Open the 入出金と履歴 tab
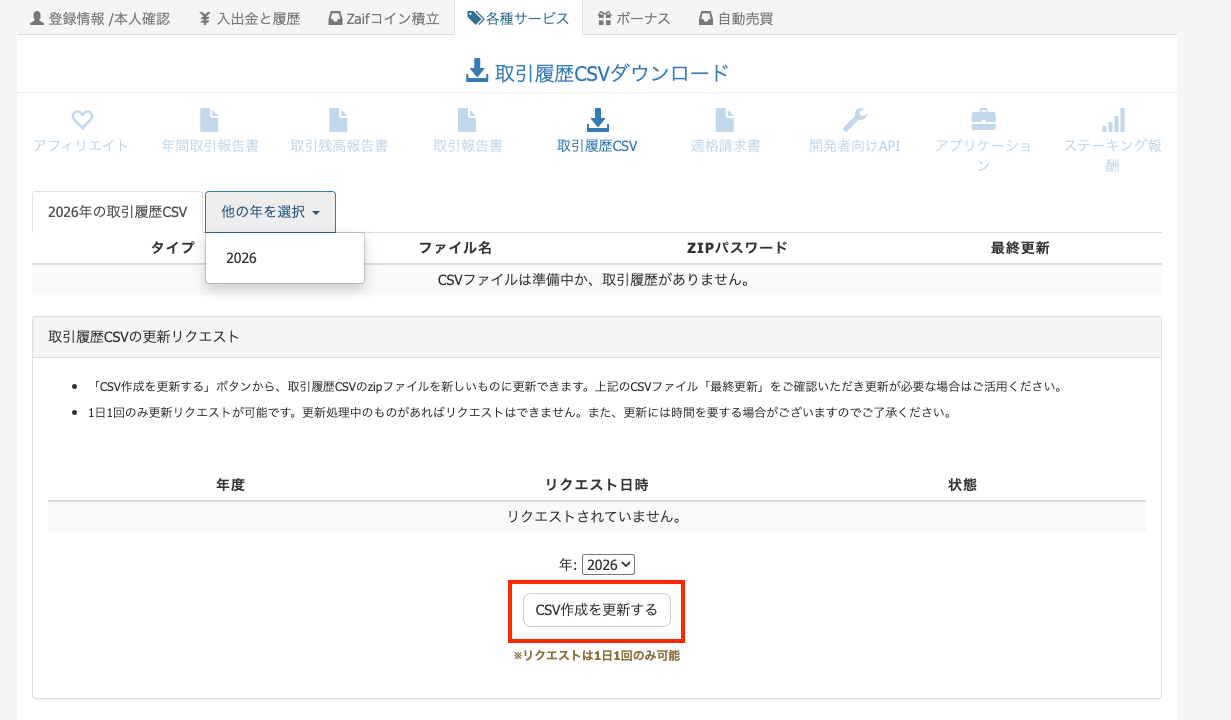The height and width of the screenshot is (720, 1231). [249, 18]
